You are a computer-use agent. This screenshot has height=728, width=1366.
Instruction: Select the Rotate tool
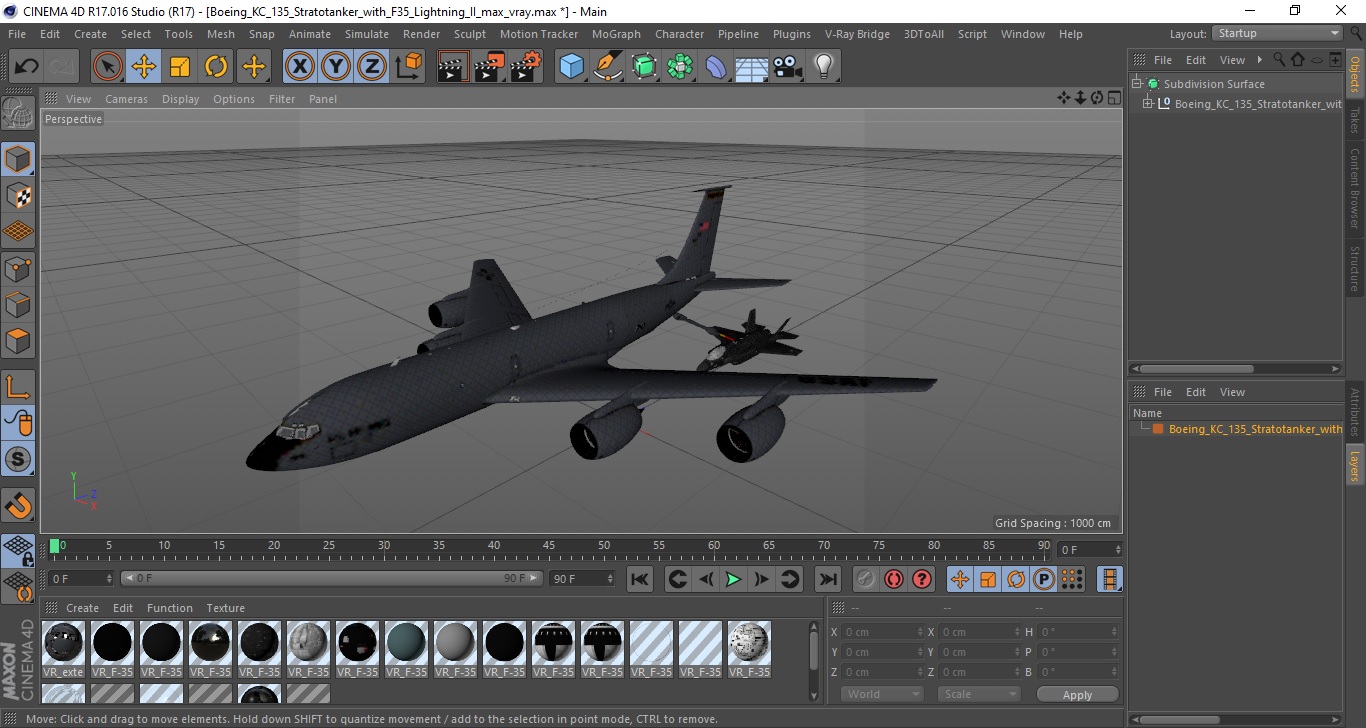(216, 67)
